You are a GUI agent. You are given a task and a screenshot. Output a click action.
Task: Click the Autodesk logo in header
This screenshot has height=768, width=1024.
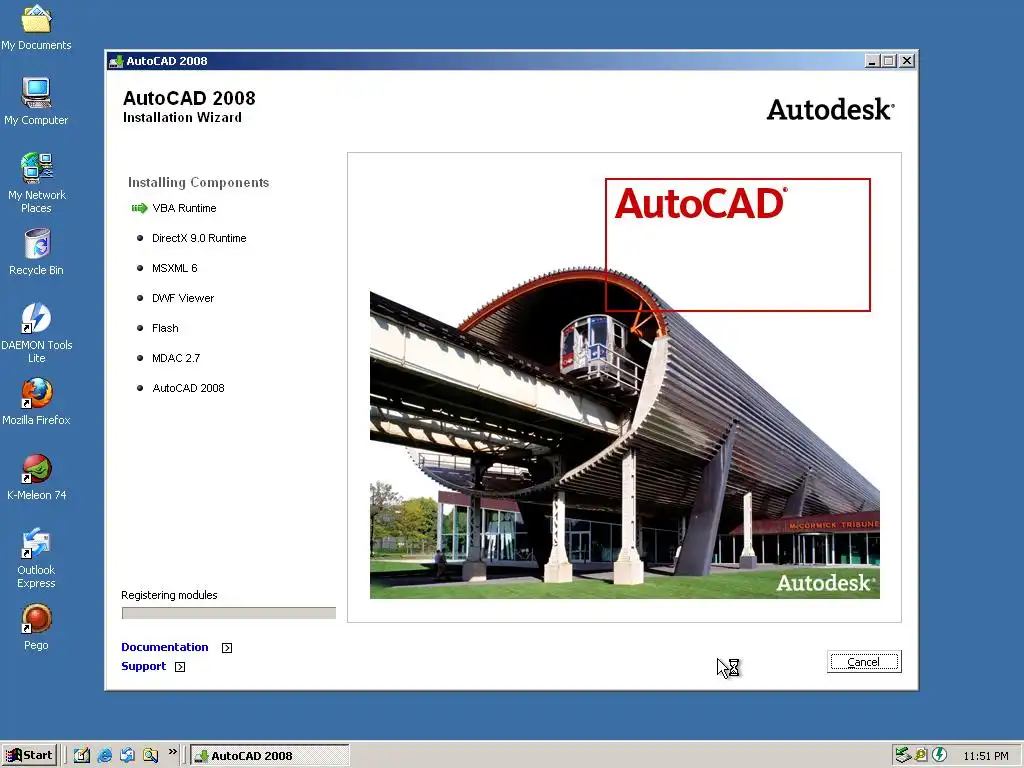[x=831, y=110]
